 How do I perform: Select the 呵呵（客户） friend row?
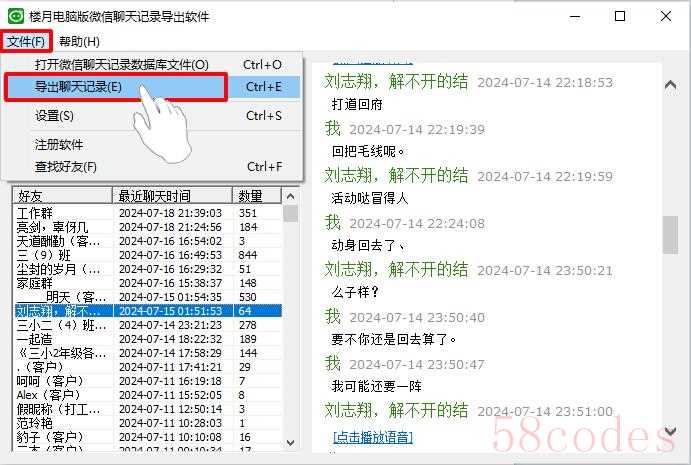(148, 381)
